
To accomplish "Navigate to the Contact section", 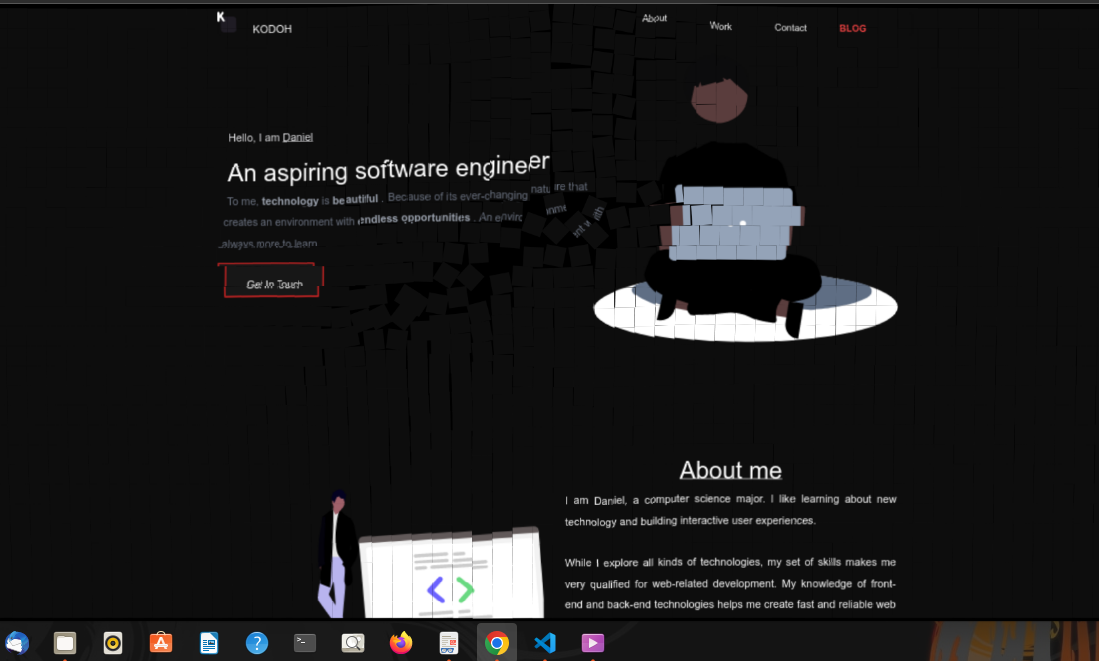I will pos(790,28).
